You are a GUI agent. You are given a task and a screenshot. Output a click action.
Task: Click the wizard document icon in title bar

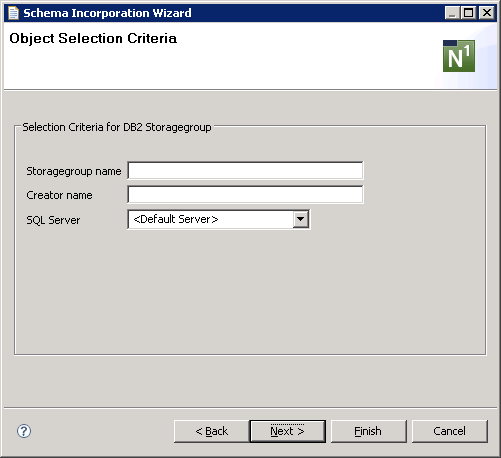pyautogui.click(x=13, y=13)
